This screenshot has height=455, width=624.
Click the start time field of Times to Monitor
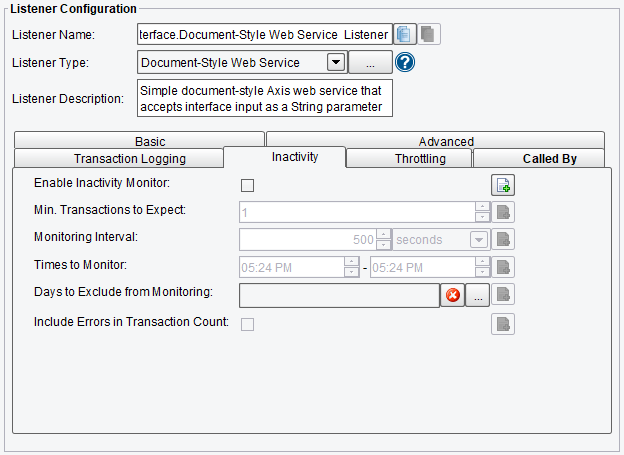[292, 268]
